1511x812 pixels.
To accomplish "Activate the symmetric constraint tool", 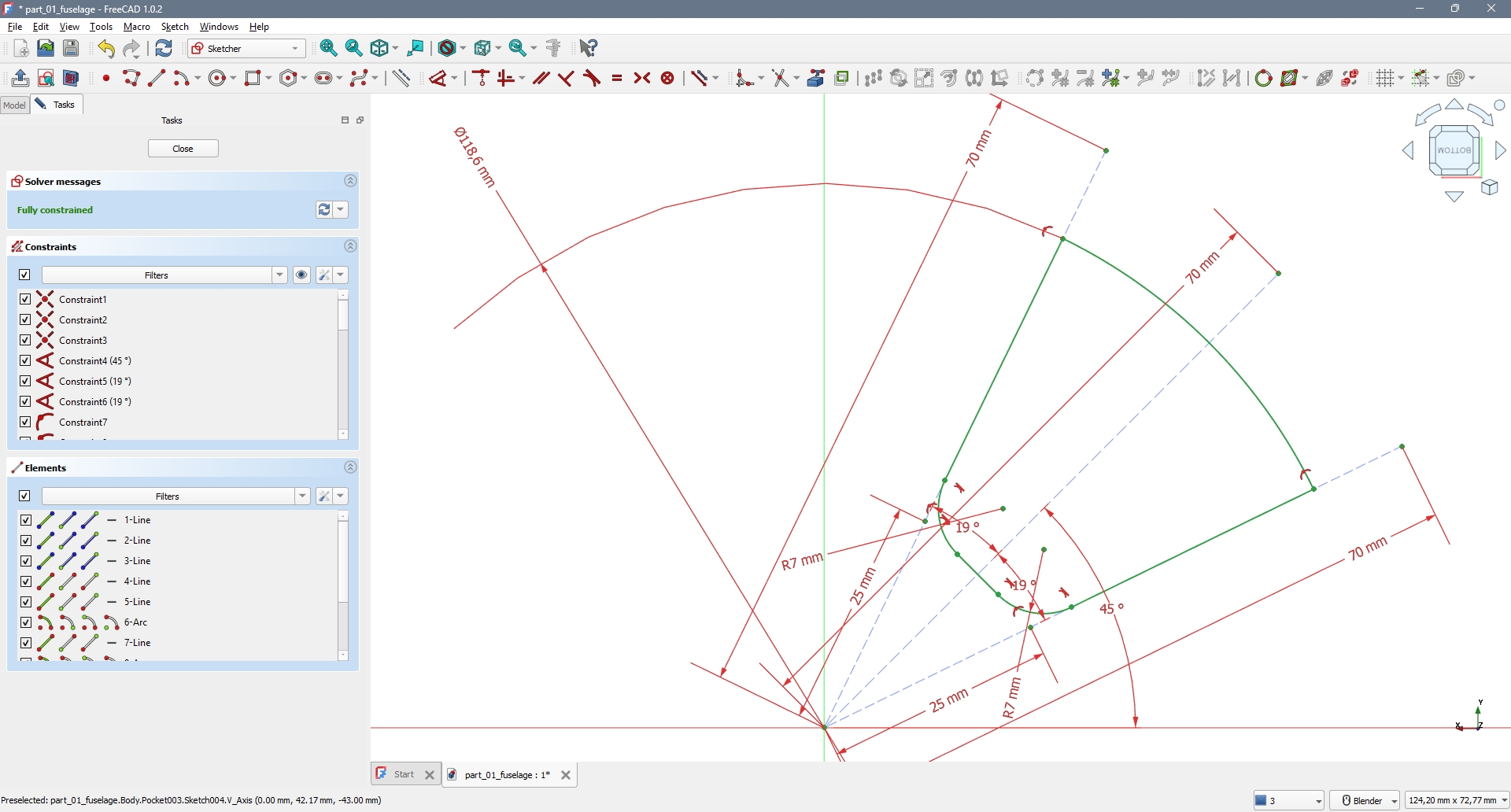I will pos(642,78).
